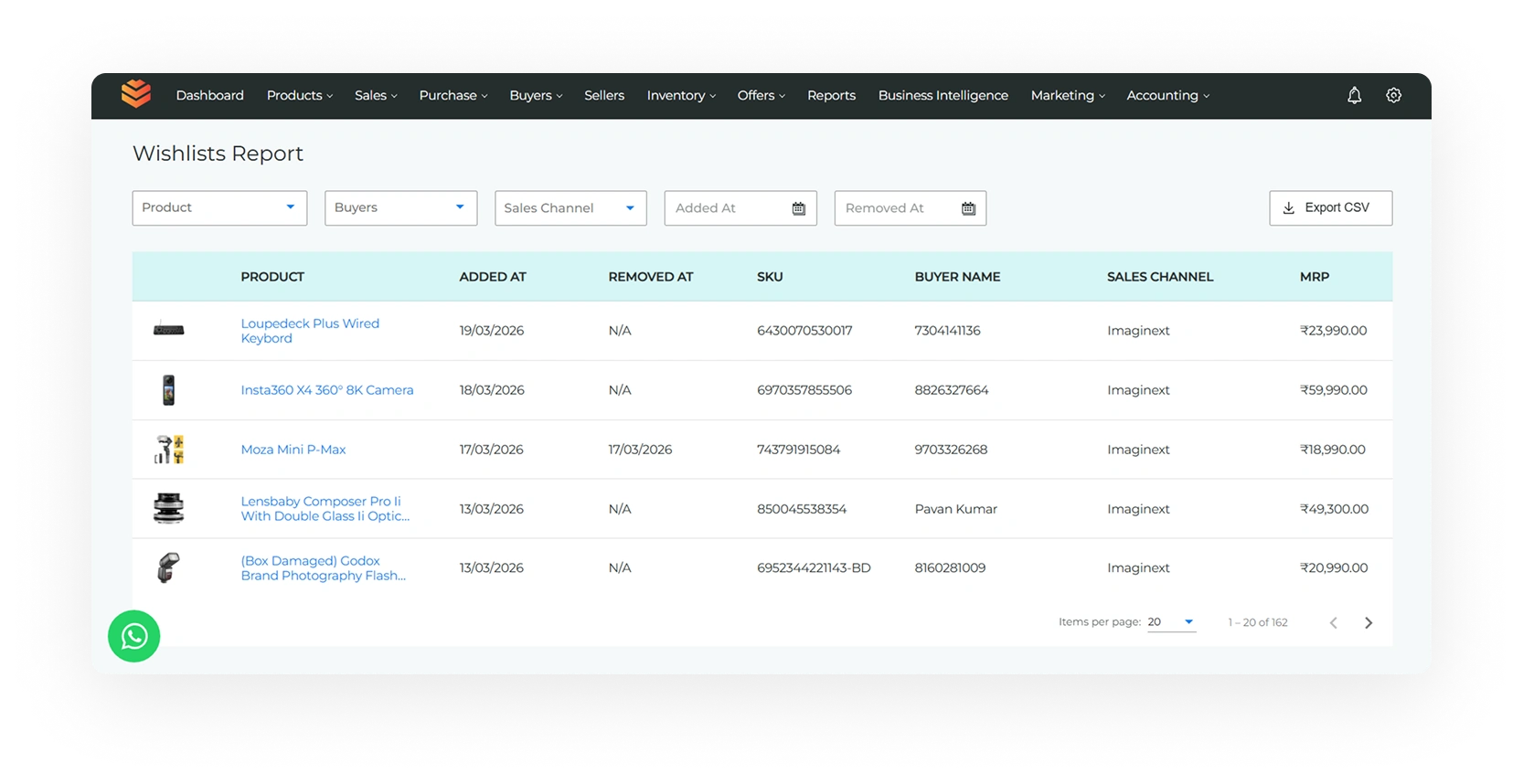Click the SKU column header
Screen dimensions: 1523x784
(x=770, y=277)
